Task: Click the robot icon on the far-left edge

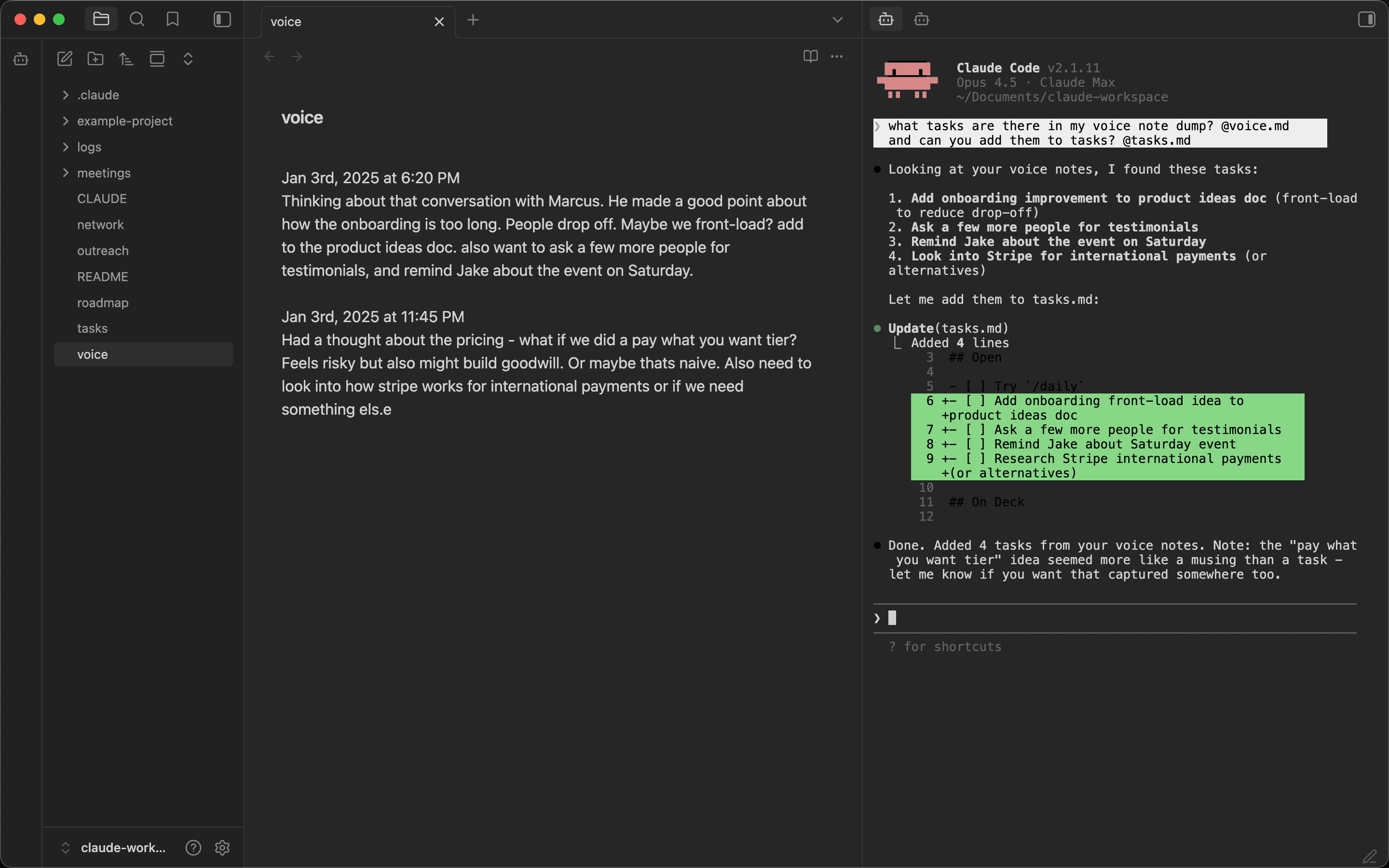Action: click(x=21, y=58)
